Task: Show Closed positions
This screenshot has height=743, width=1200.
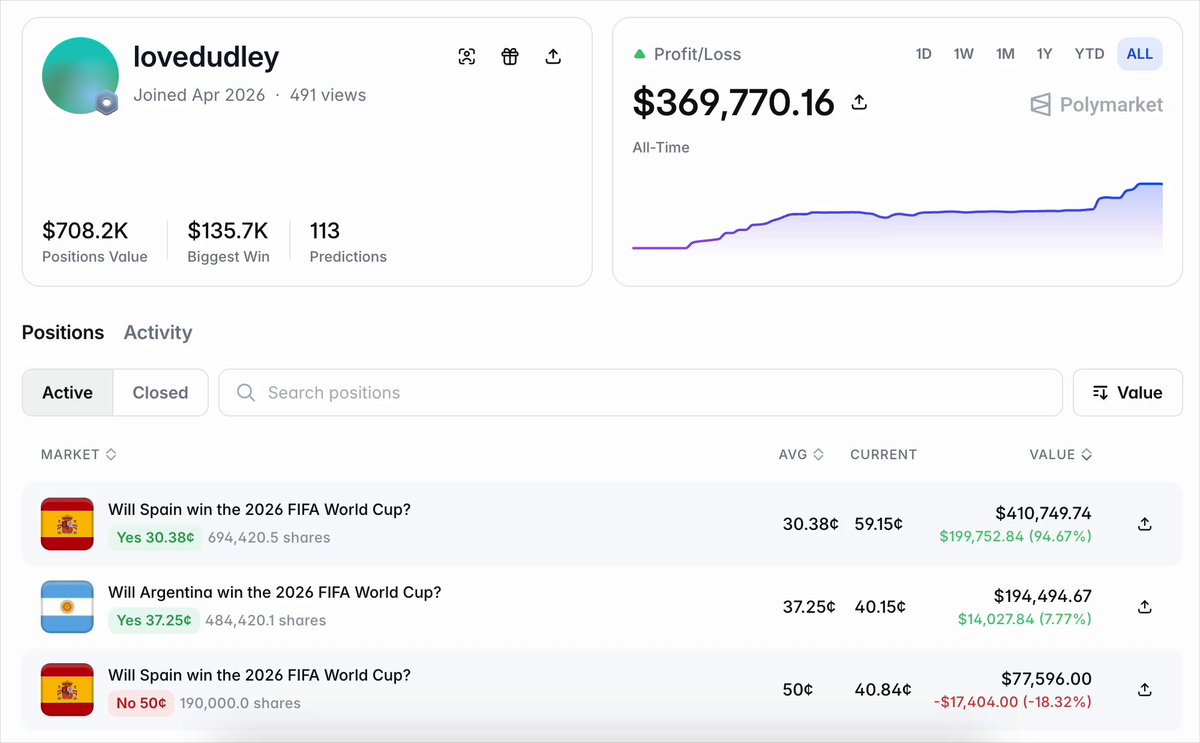Action: click(x=160, y=393)
